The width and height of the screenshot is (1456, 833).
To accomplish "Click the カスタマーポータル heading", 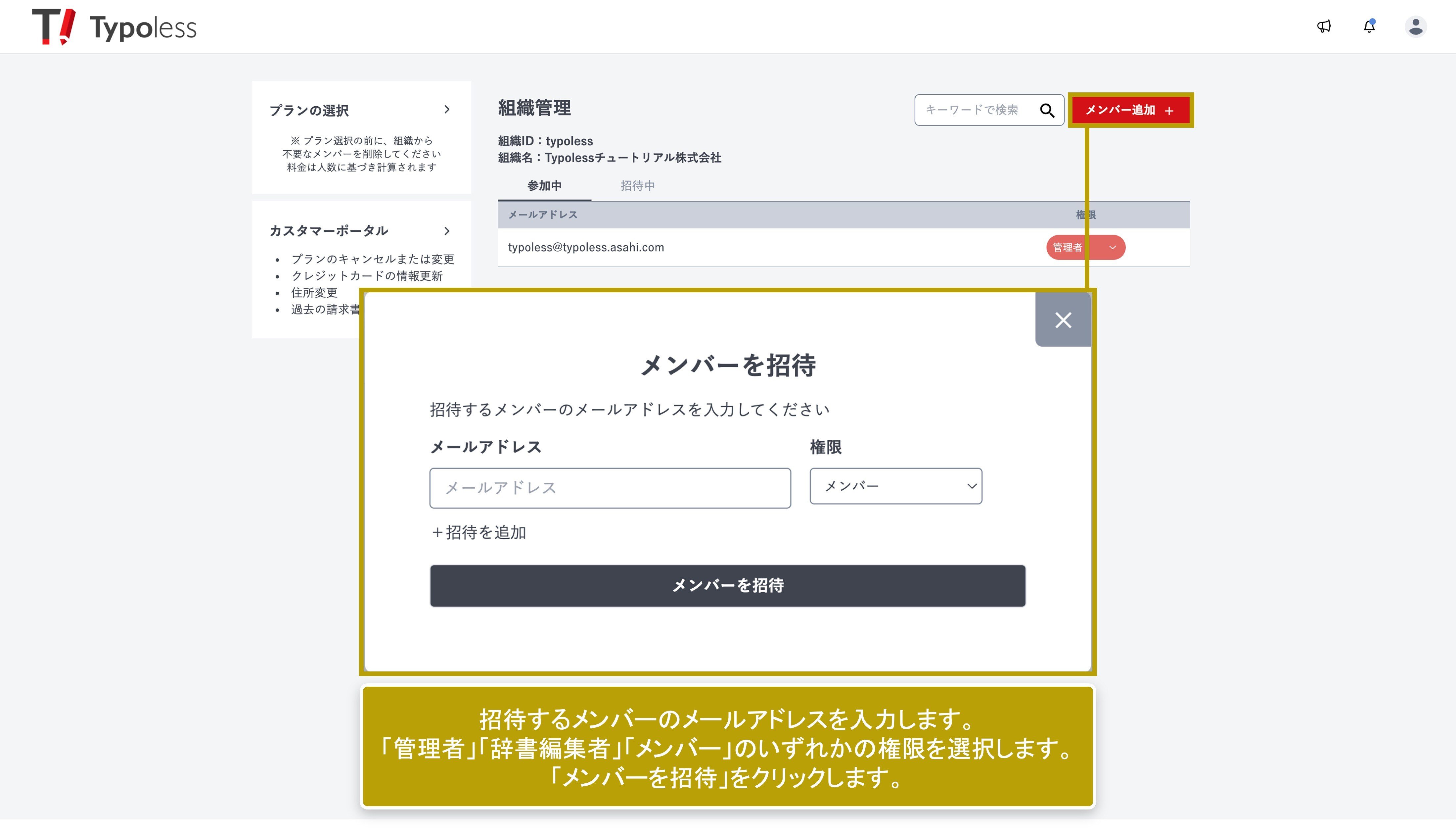I will [329, 230].
